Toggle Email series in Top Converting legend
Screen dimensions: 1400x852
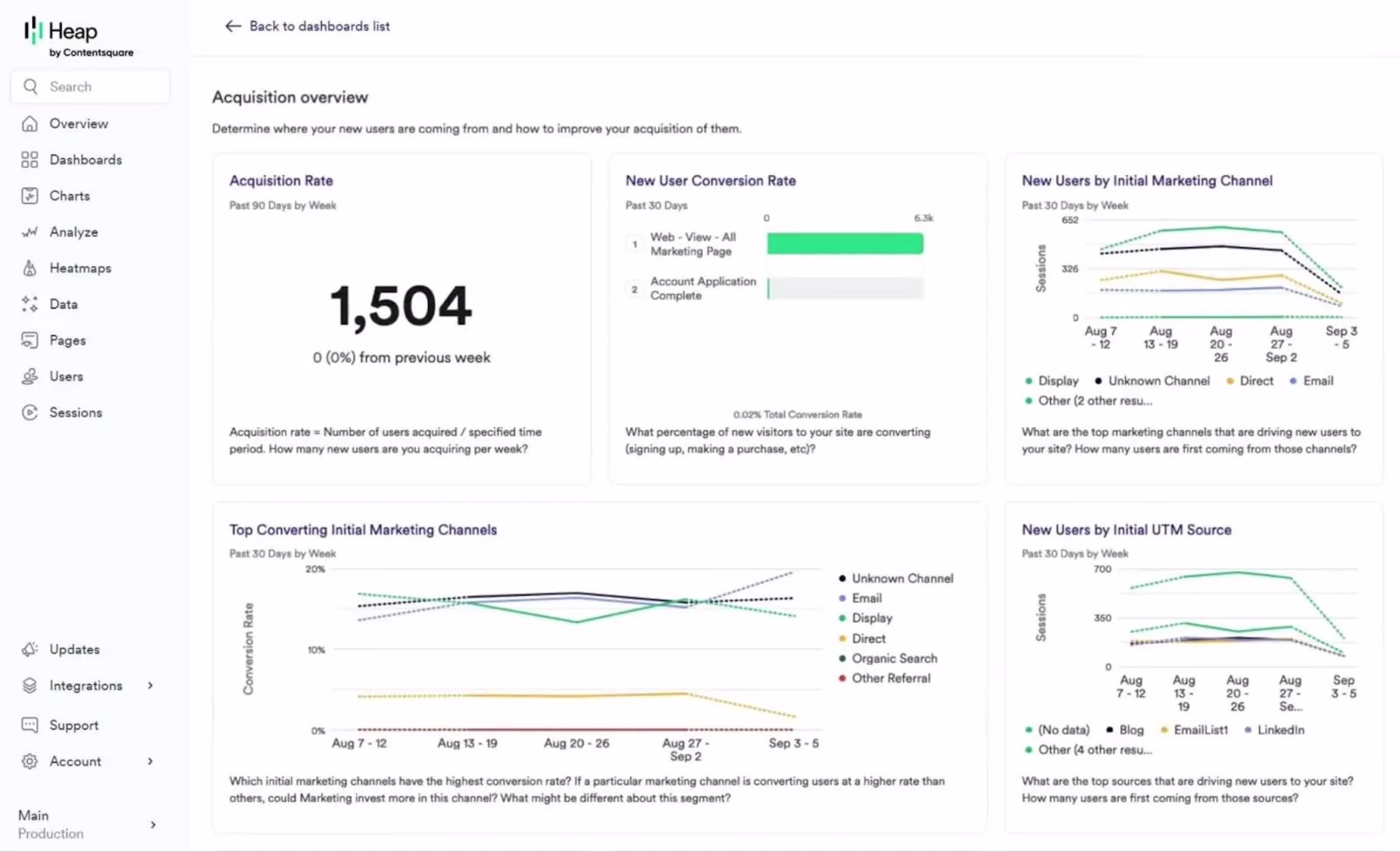click(x=866, y=598)
